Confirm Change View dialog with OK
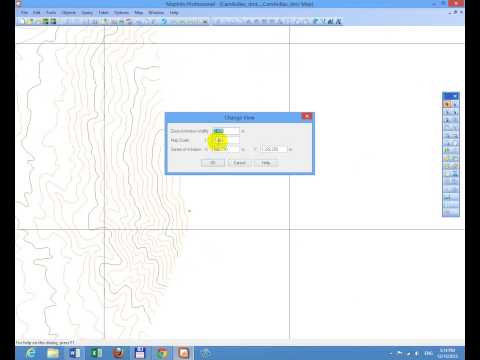The width and height of the screenshot is (480, 360). [x=213, y=163]
